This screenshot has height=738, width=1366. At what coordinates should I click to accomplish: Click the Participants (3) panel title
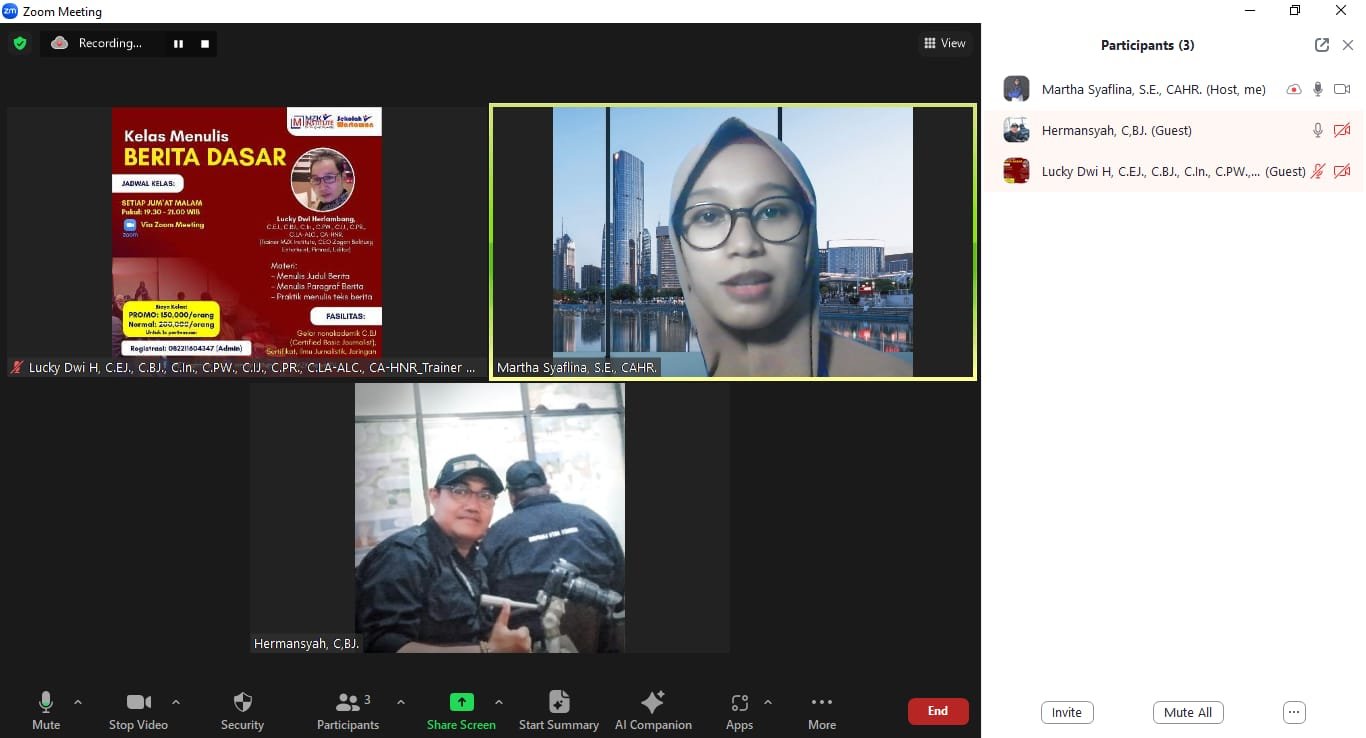click(1147, 45)
